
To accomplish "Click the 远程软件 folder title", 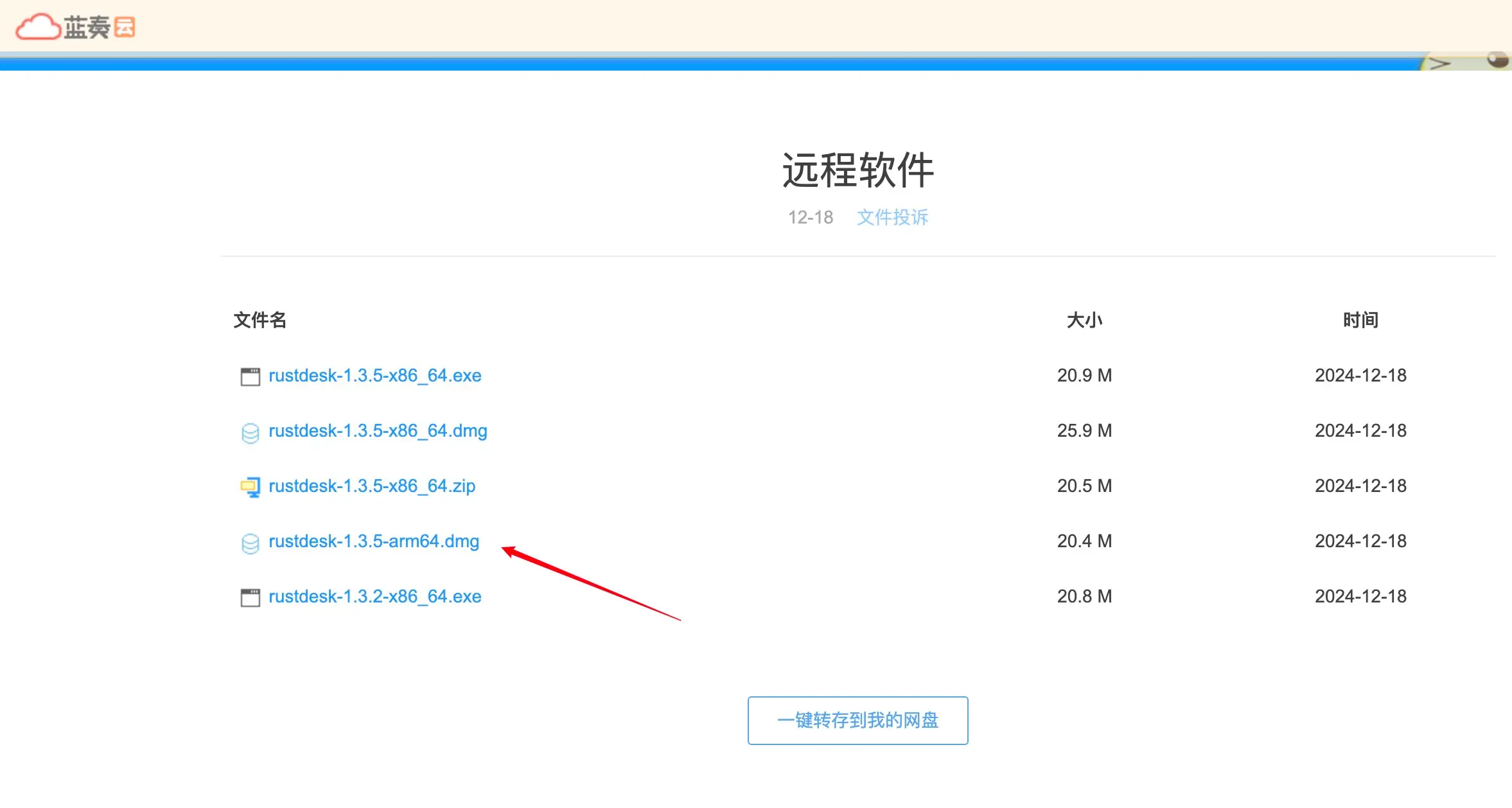I will pyautogui.click(x=857, y=170).
